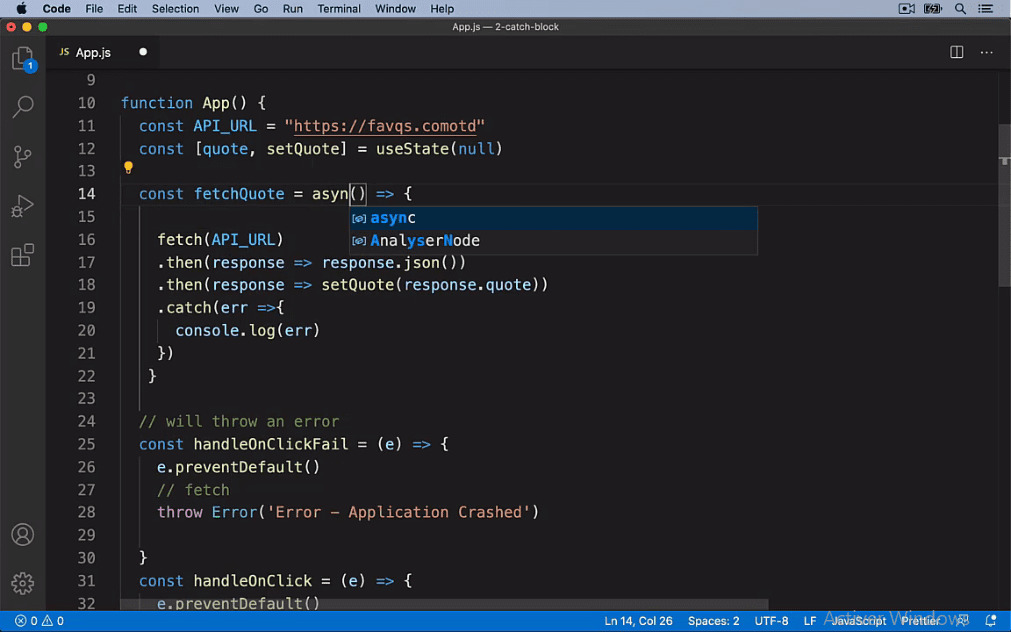
Task: Choose the AnalyserNode suggestion
Action: pos(553,241)
